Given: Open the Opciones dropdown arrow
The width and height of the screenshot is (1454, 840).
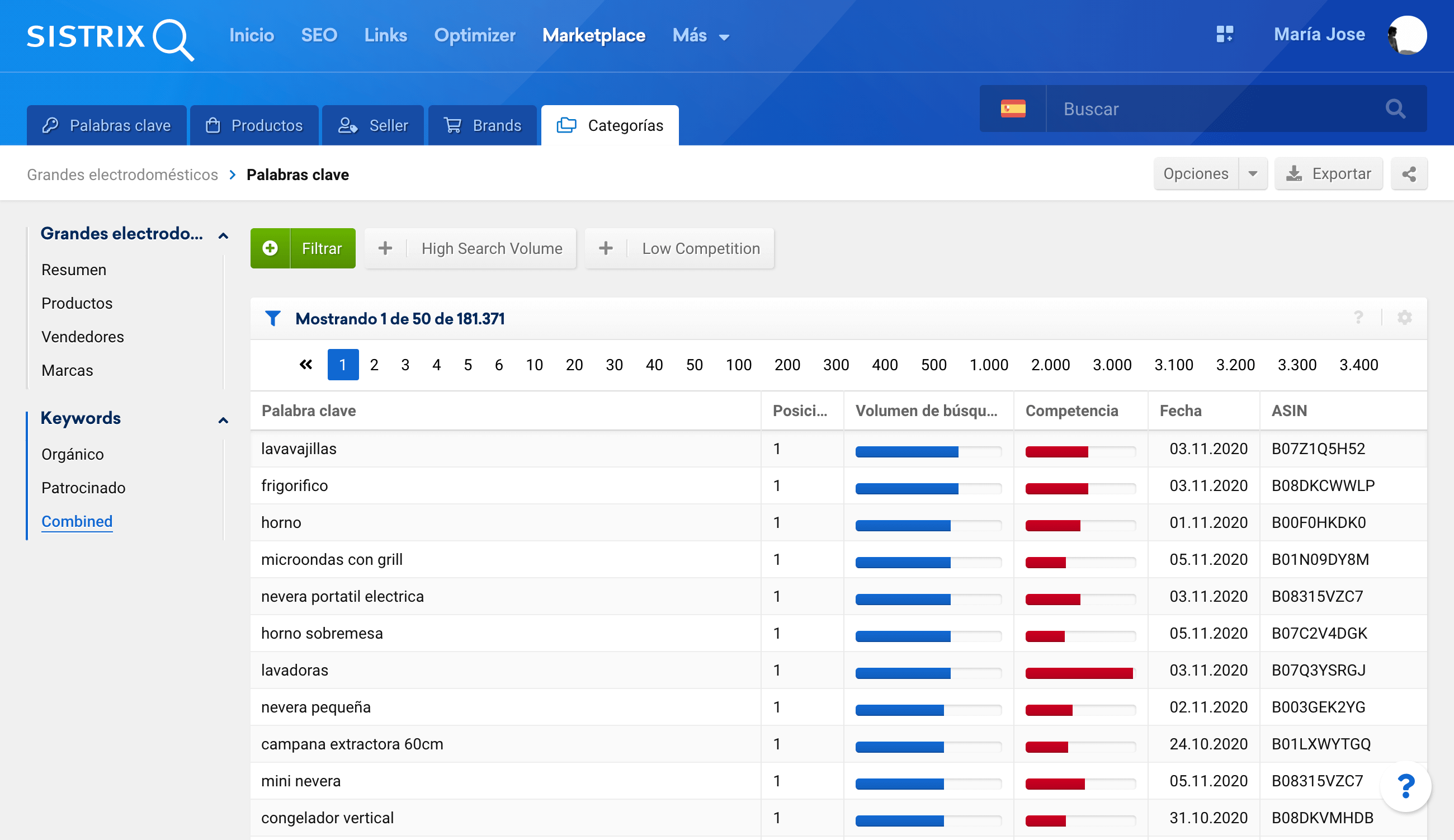Looking at the screenshot, I should pos(1253,174).
